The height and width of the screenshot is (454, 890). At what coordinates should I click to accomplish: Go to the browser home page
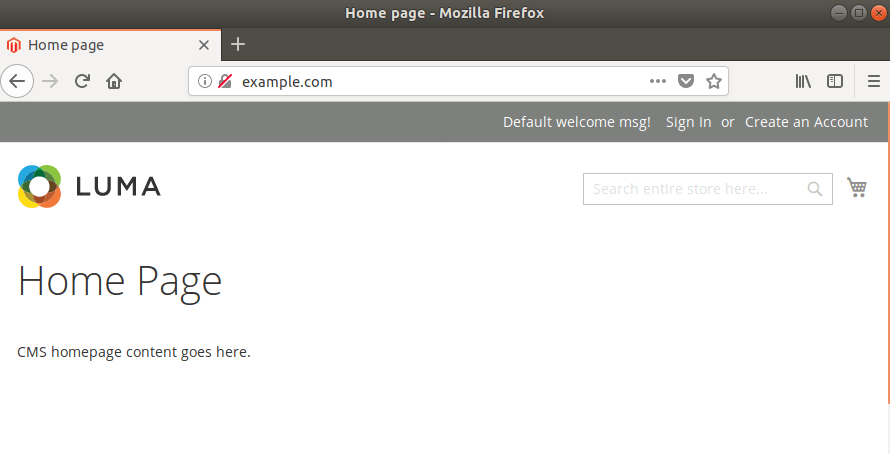114,81
